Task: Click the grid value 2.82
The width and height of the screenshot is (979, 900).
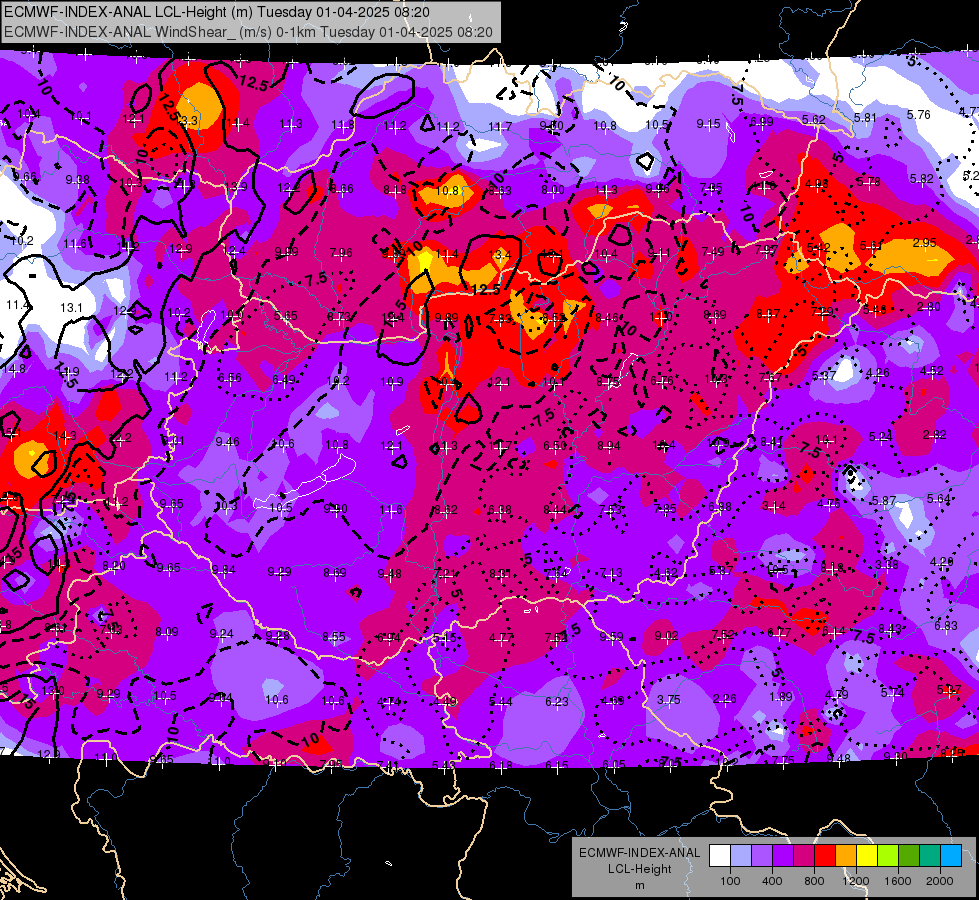Action: click(935, 435)
